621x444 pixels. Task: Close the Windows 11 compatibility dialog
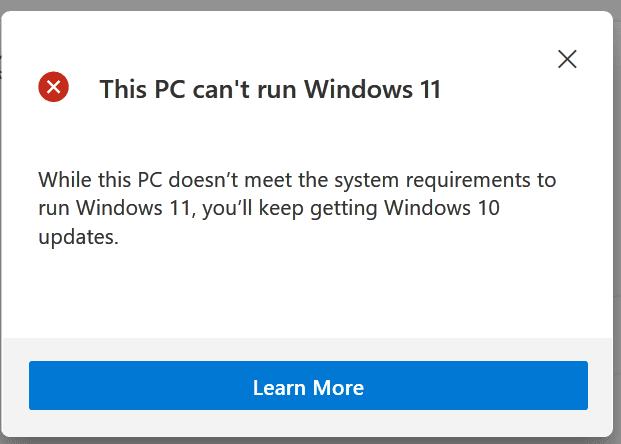[567, 59]
